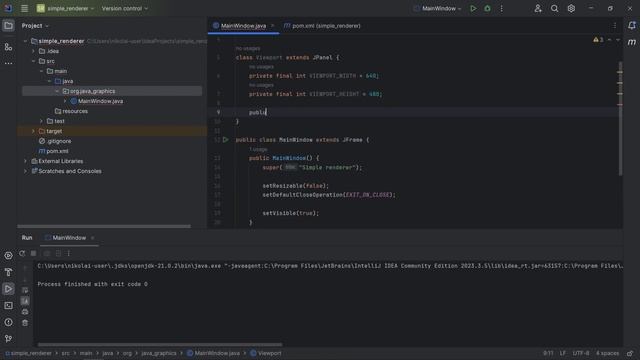Click MainWindow.java in the breadcrumb bar
Image resolution: width=640 pixels, height=360 pixels.
click(x=213, y=353)
